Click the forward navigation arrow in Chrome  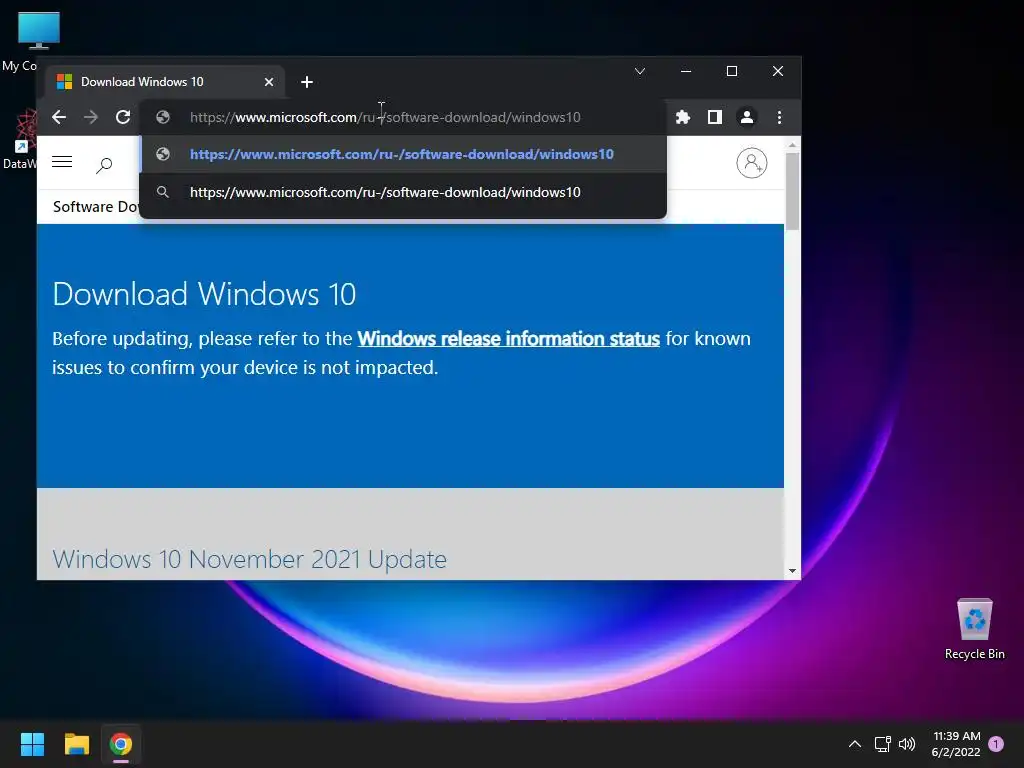point(91,117)
